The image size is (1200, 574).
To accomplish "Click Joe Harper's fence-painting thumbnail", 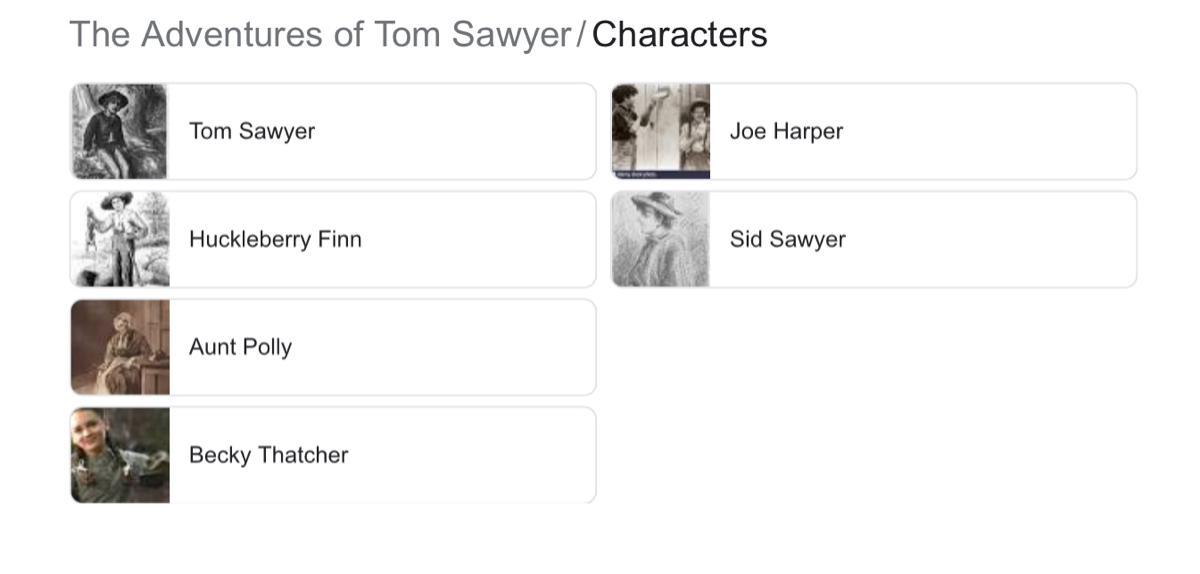I will point(660,131).
